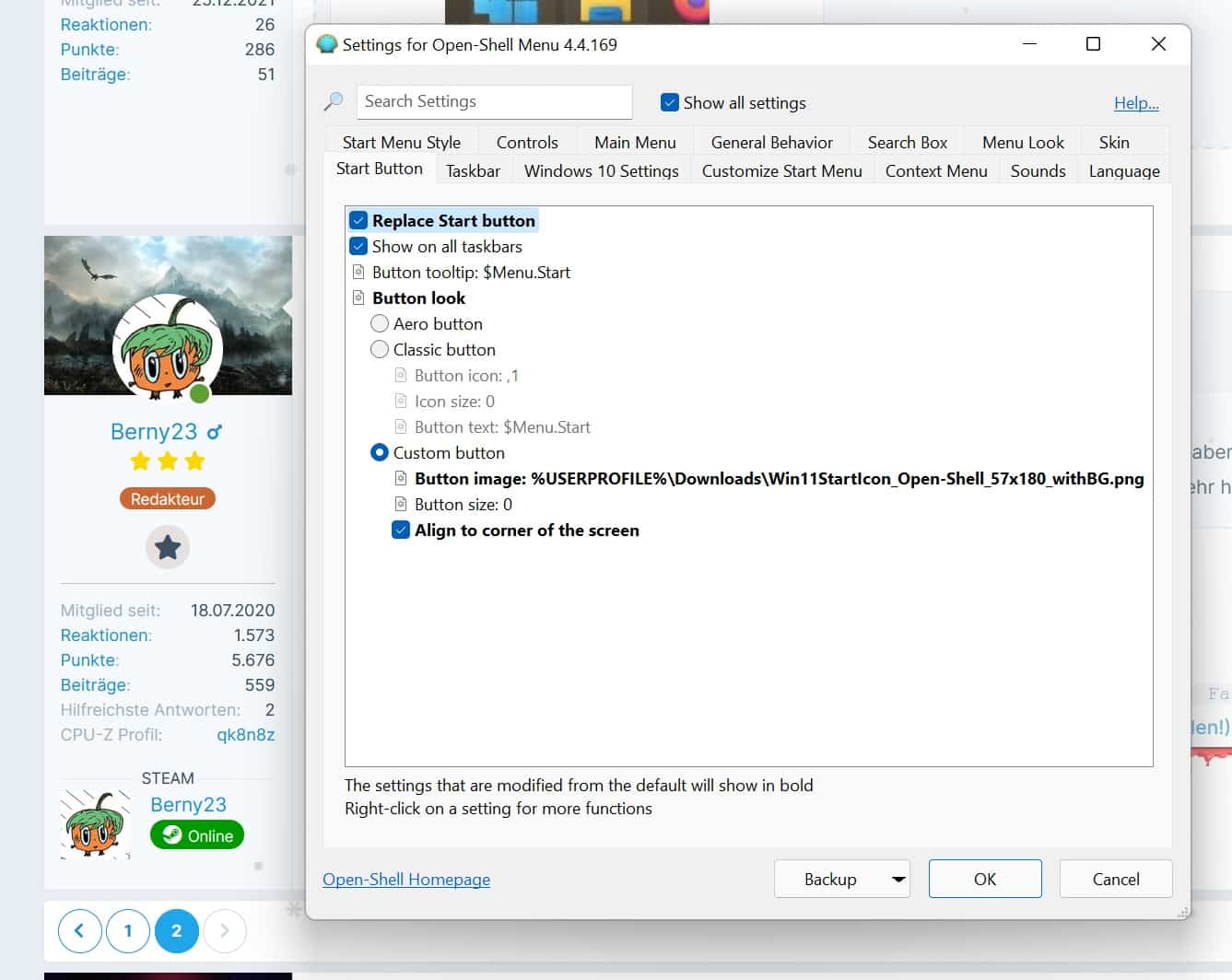1232x980 pixels.
Task: Open the Open-Shell Homepage link
Action: coord(406,880)
